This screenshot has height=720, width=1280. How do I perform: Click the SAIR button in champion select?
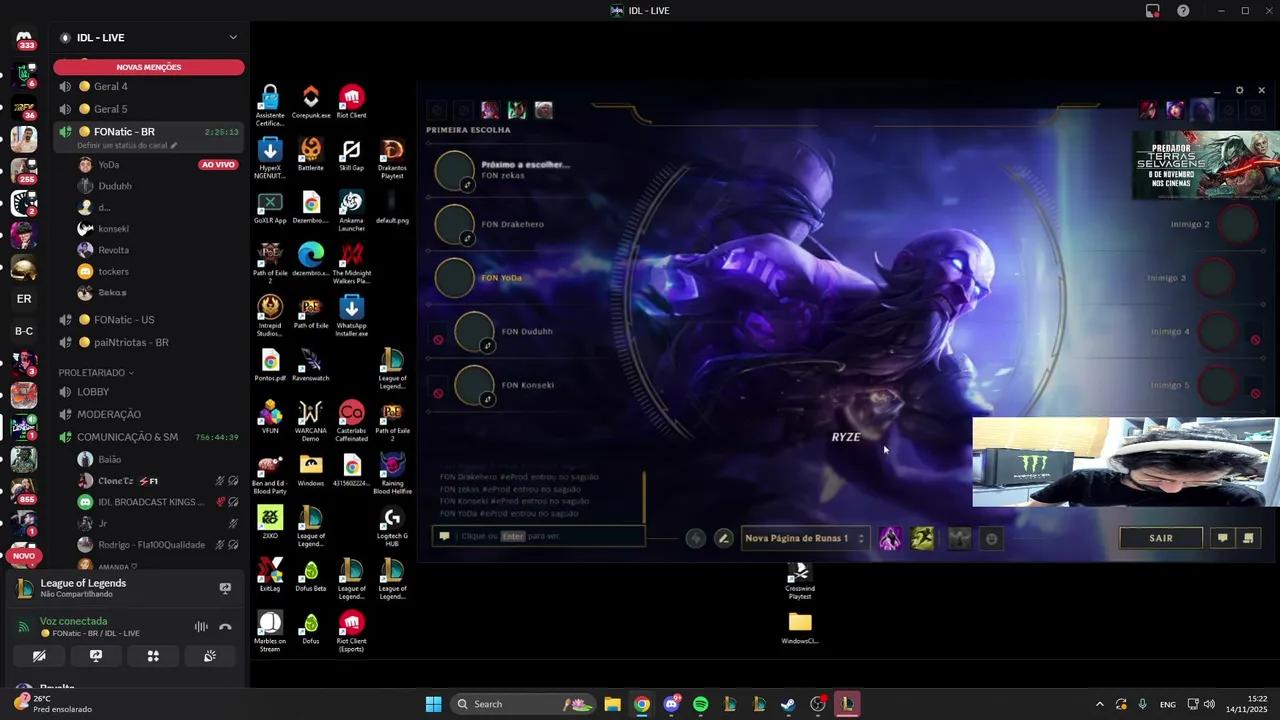(1160, 538)
